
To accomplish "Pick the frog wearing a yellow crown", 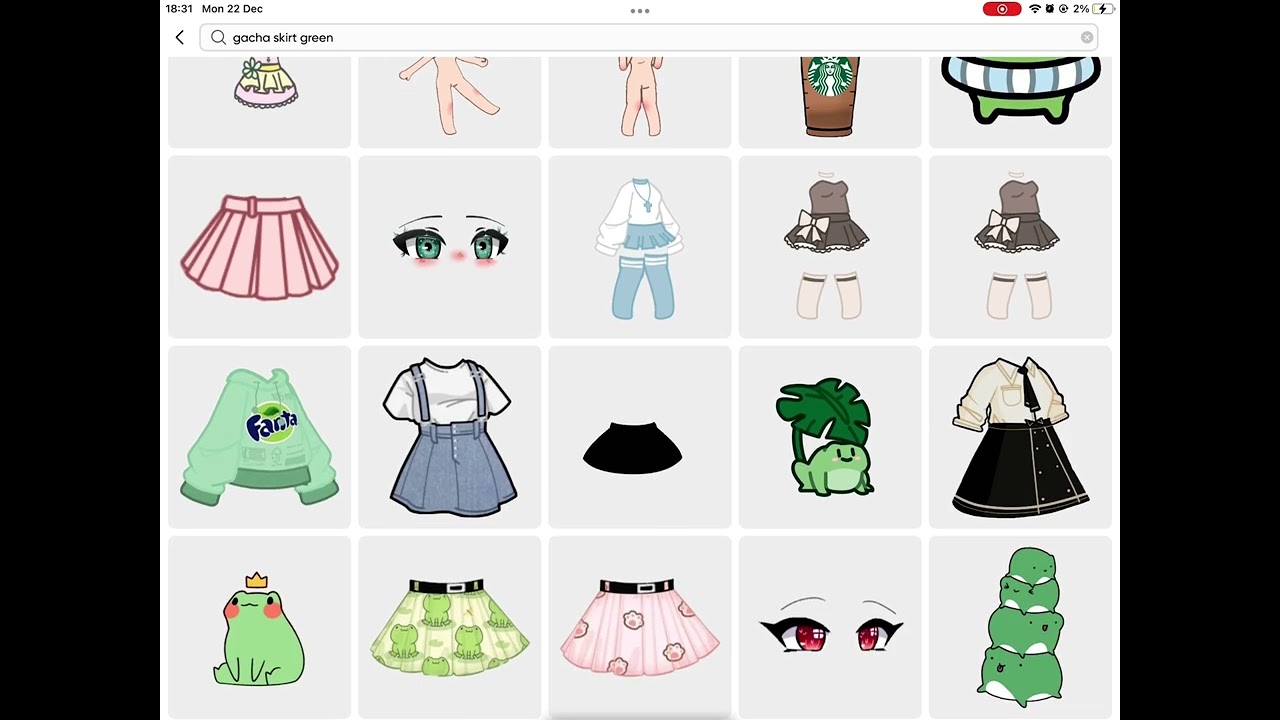I will [259, 627].
